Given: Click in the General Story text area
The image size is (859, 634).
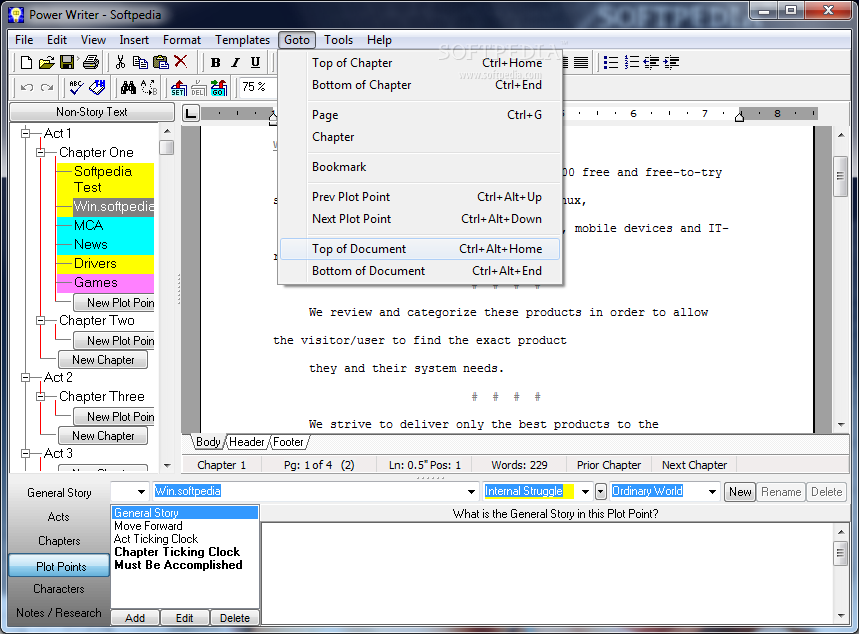Looking at the screenshot, I should tap(547, 573).
